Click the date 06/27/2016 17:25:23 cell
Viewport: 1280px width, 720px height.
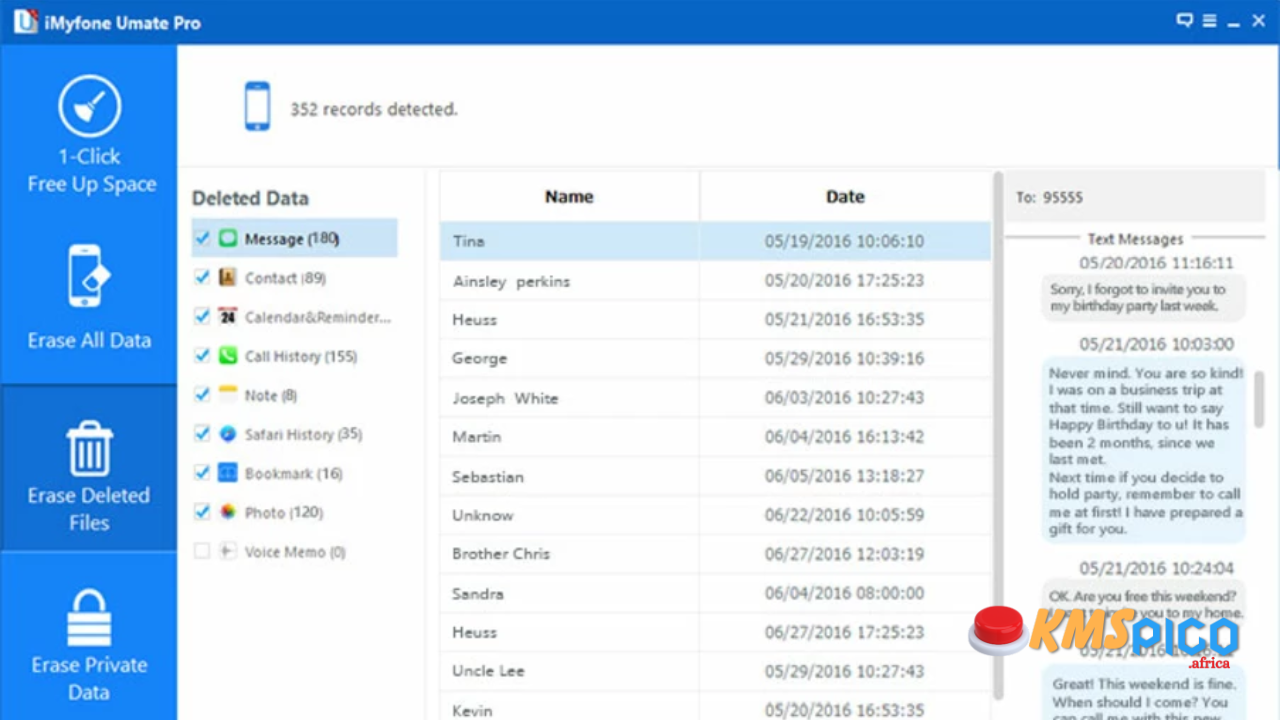coord(845,632)
